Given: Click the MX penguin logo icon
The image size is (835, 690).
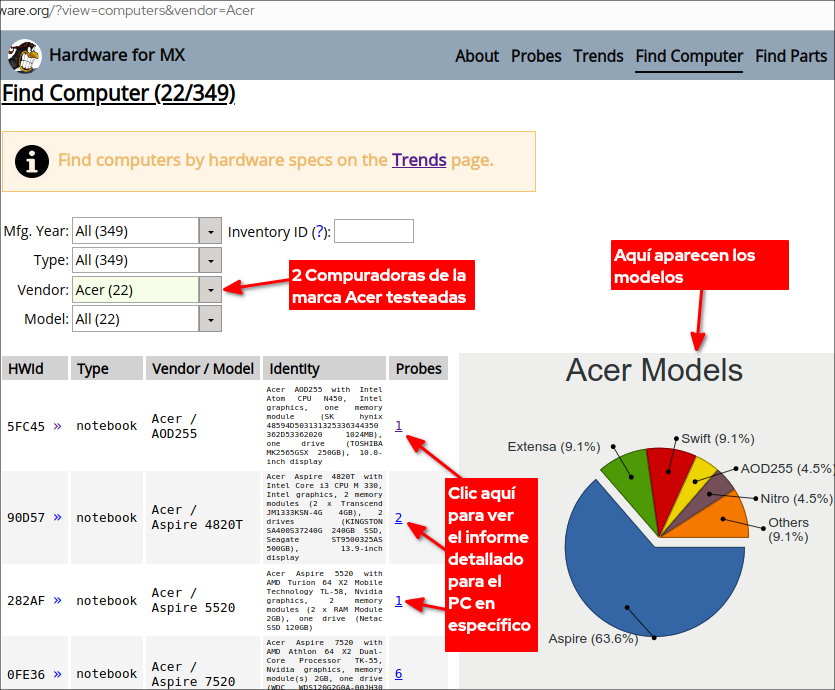Looking at the screenshot, I should 24,56.
